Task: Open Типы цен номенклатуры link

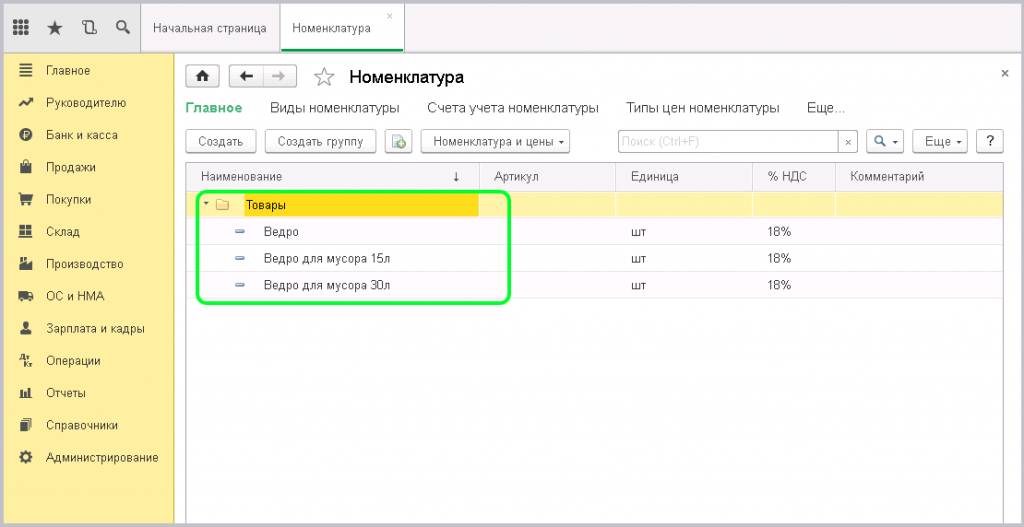Action: click(703, 108)
